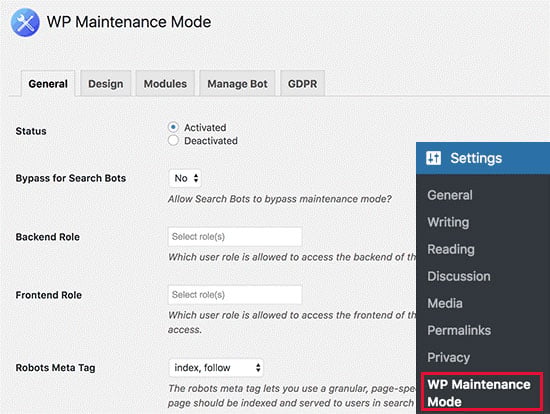
Task: Open Privacy settings in sidebar
Action: click(x=448, y=357)
